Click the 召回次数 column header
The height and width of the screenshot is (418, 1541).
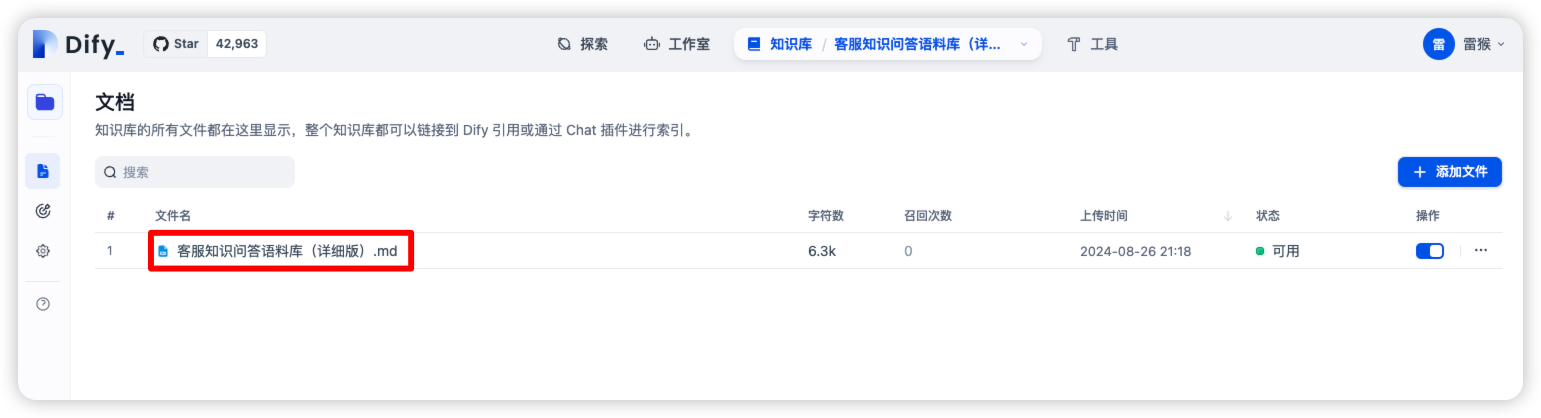[x=928, y=216]
